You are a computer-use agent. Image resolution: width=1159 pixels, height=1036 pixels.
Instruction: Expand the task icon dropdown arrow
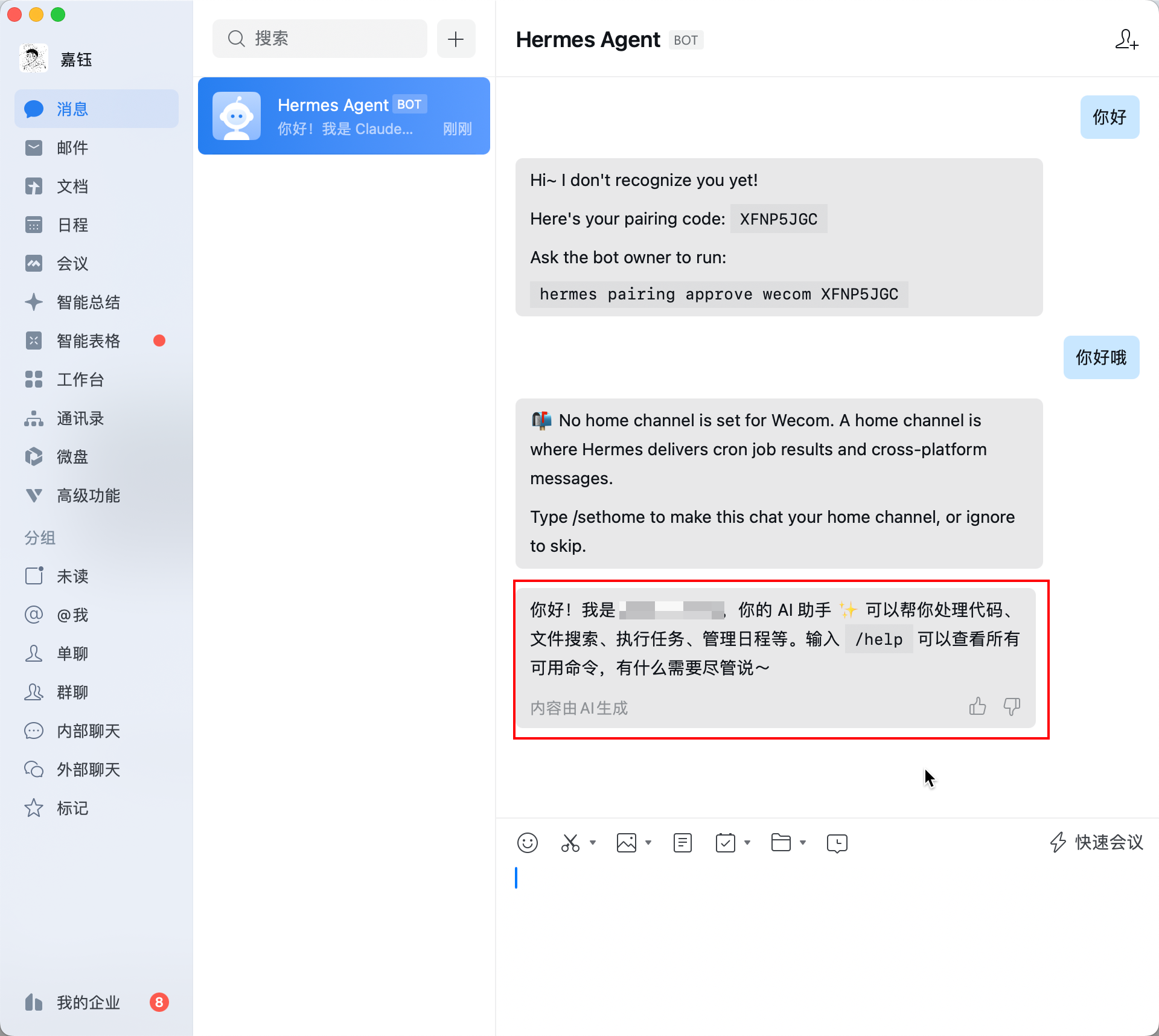(749, 844)
